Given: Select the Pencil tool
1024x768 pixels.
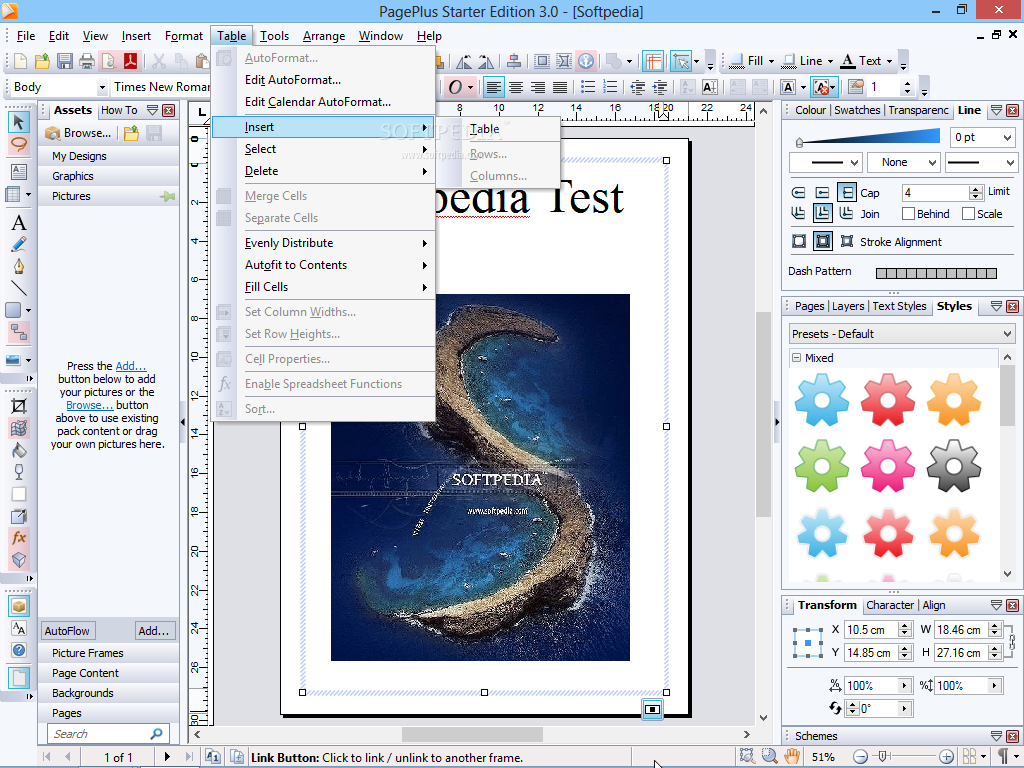Looking at the screenshot, I should (18, 245).
